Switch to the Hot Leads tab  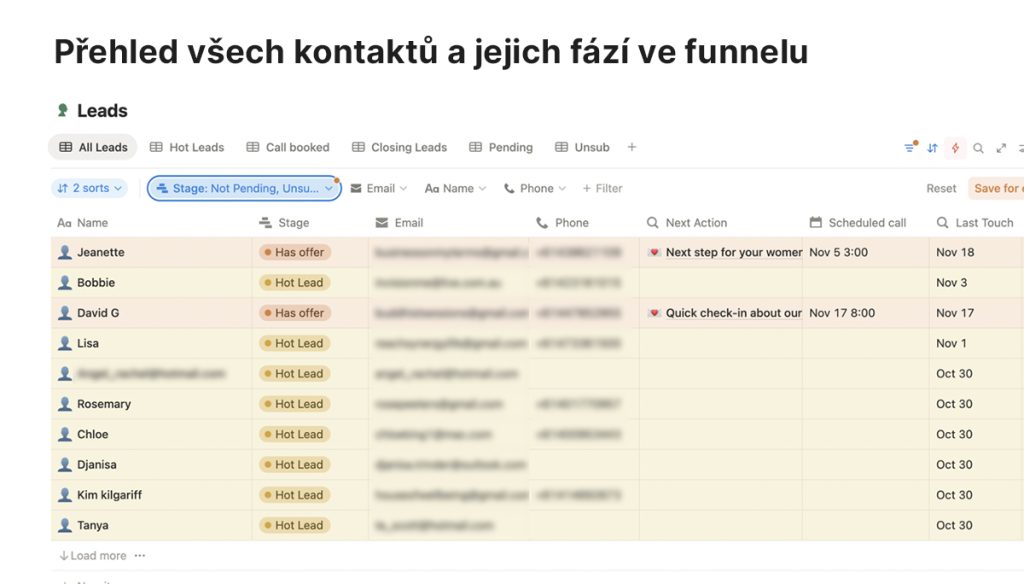(187, 147)
